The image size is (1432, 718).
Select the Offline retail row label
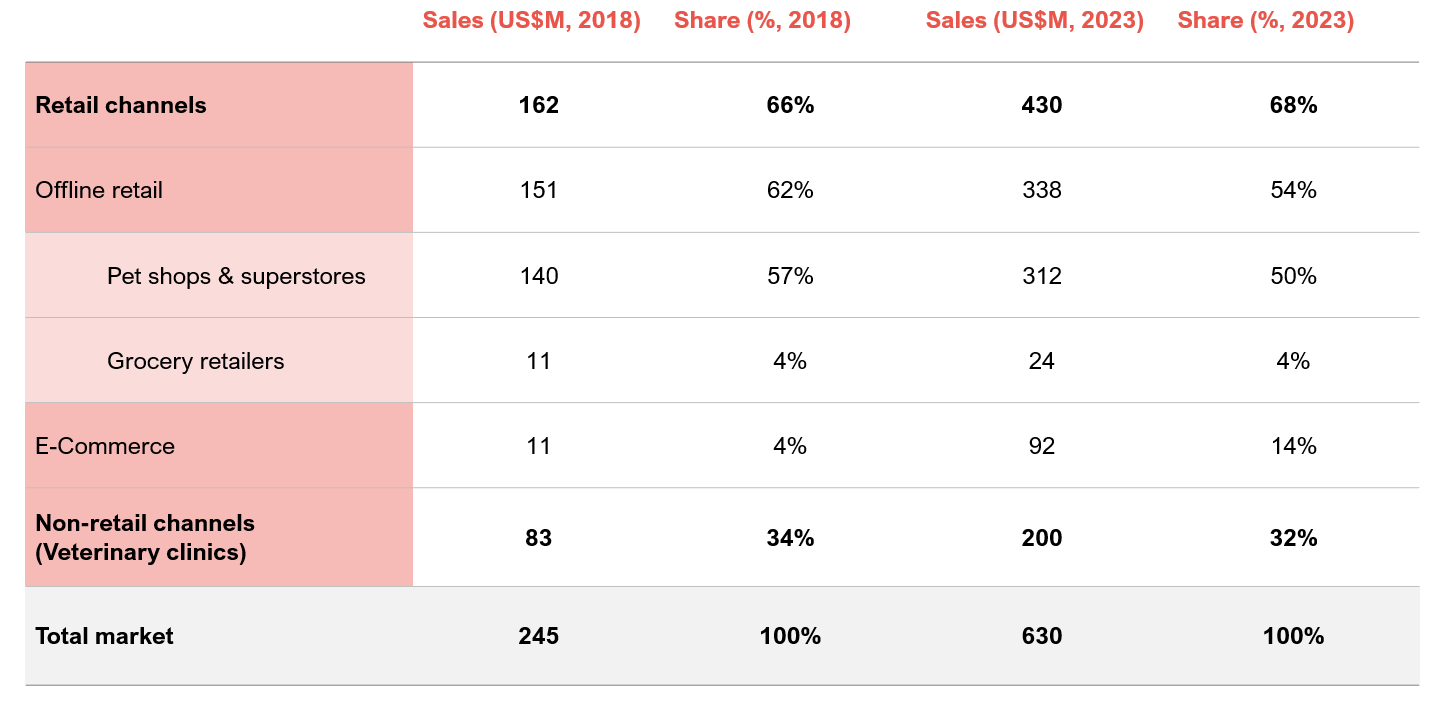coord(99,190)
